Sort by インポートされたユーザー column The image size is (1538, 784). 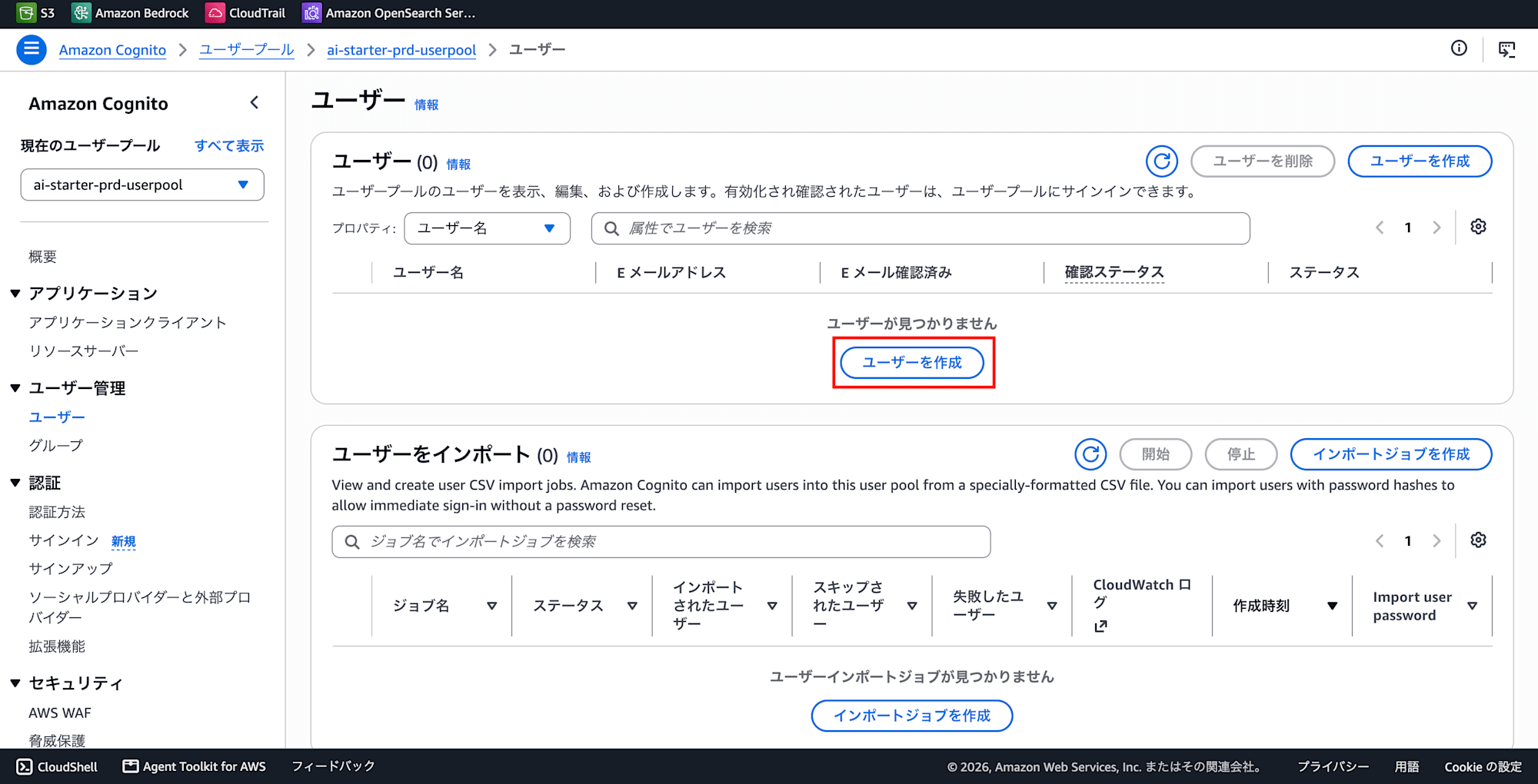point(772,606)
